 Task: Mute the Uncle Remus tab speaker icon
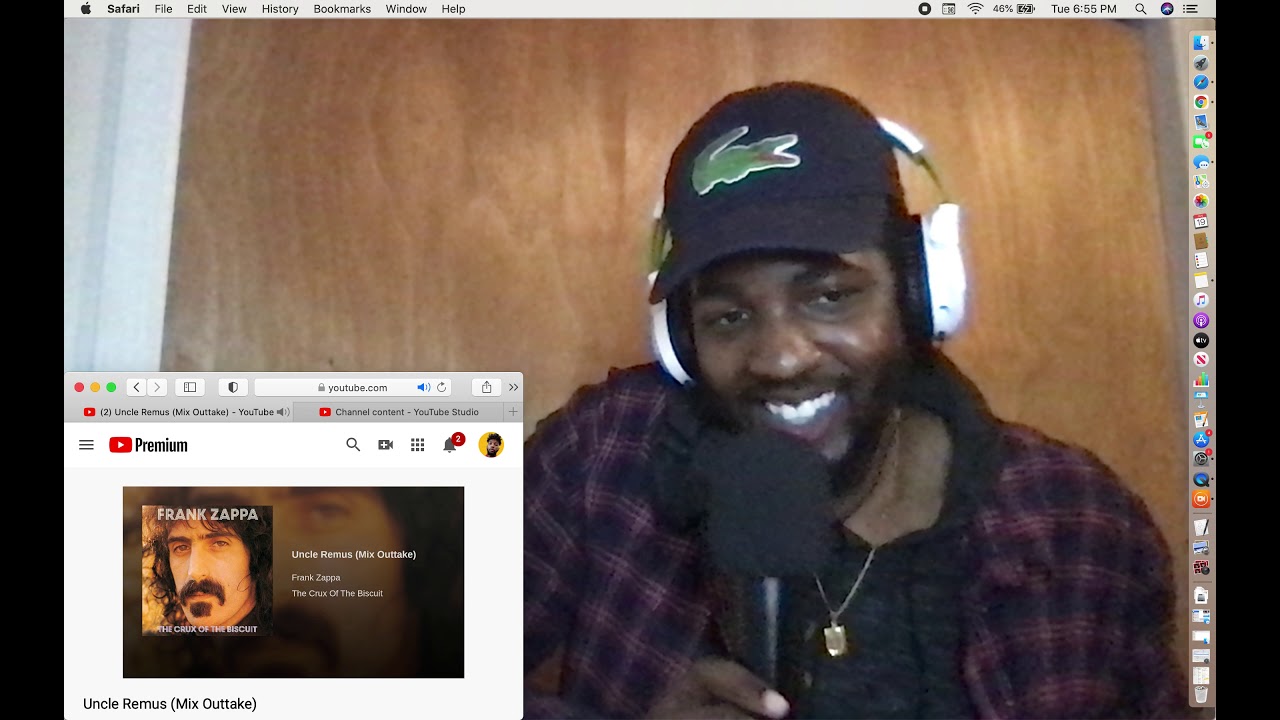point(283,412)
